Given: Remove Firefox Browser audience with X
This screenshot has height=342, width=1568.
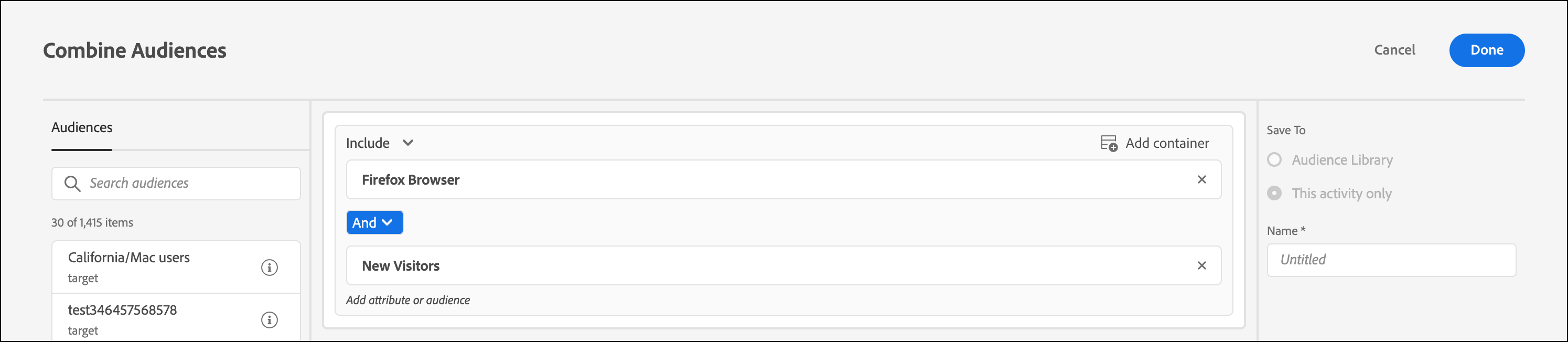Looking at the screenshot, I should pos(1201,179).
